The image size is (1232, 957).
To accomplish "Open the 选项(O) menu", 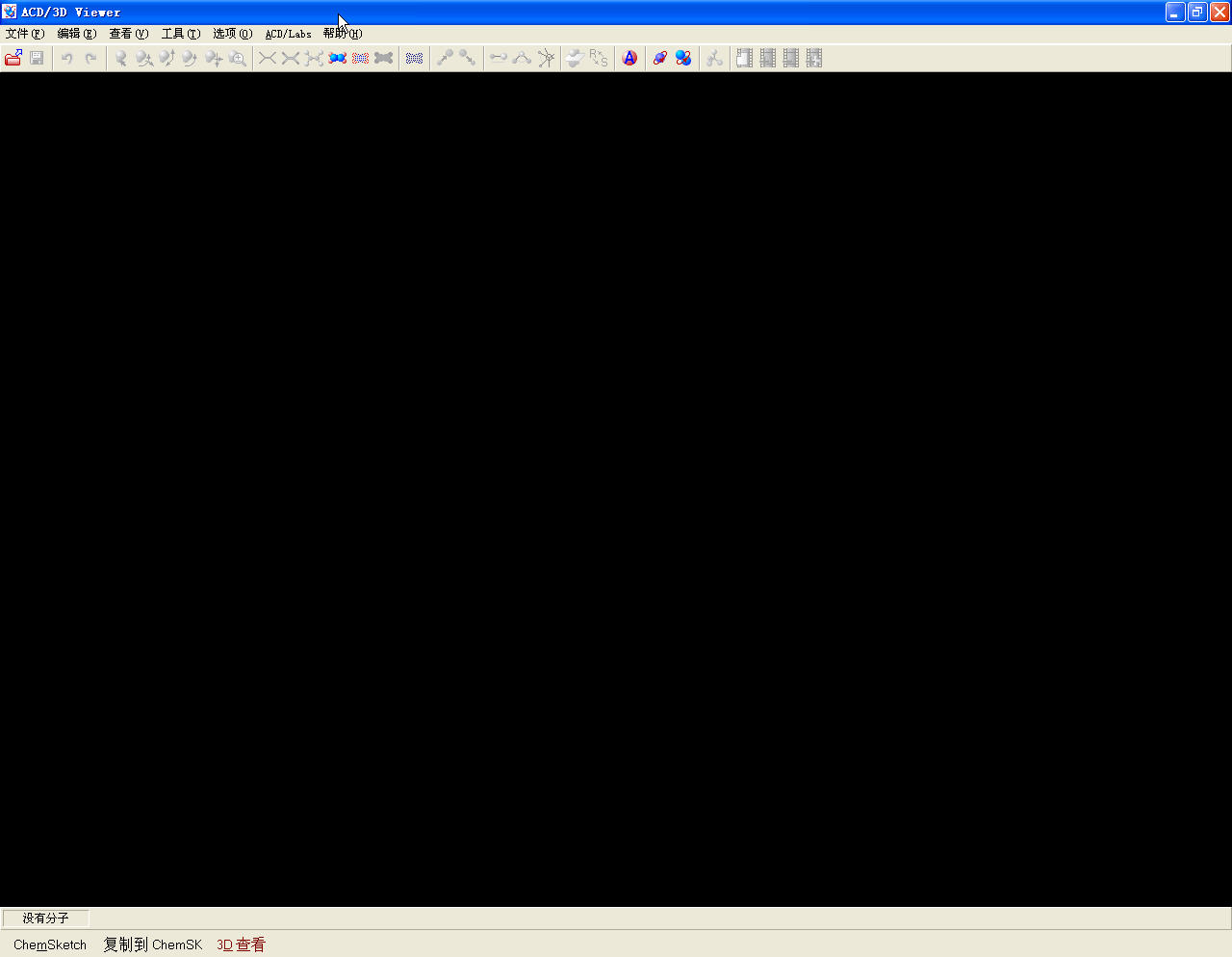I will tap(233, 34).
